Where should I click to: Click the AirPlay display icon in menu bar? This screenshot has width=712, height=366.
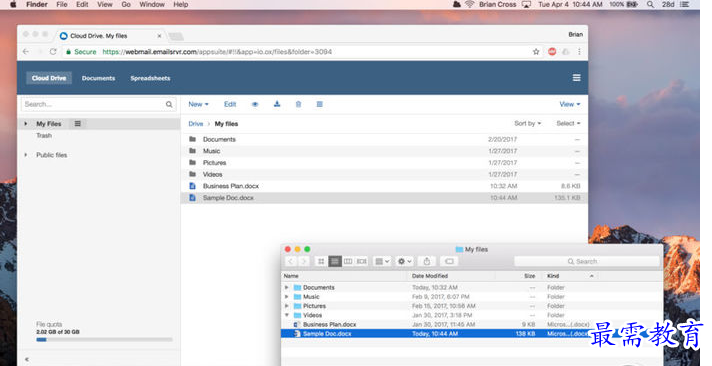526,4
